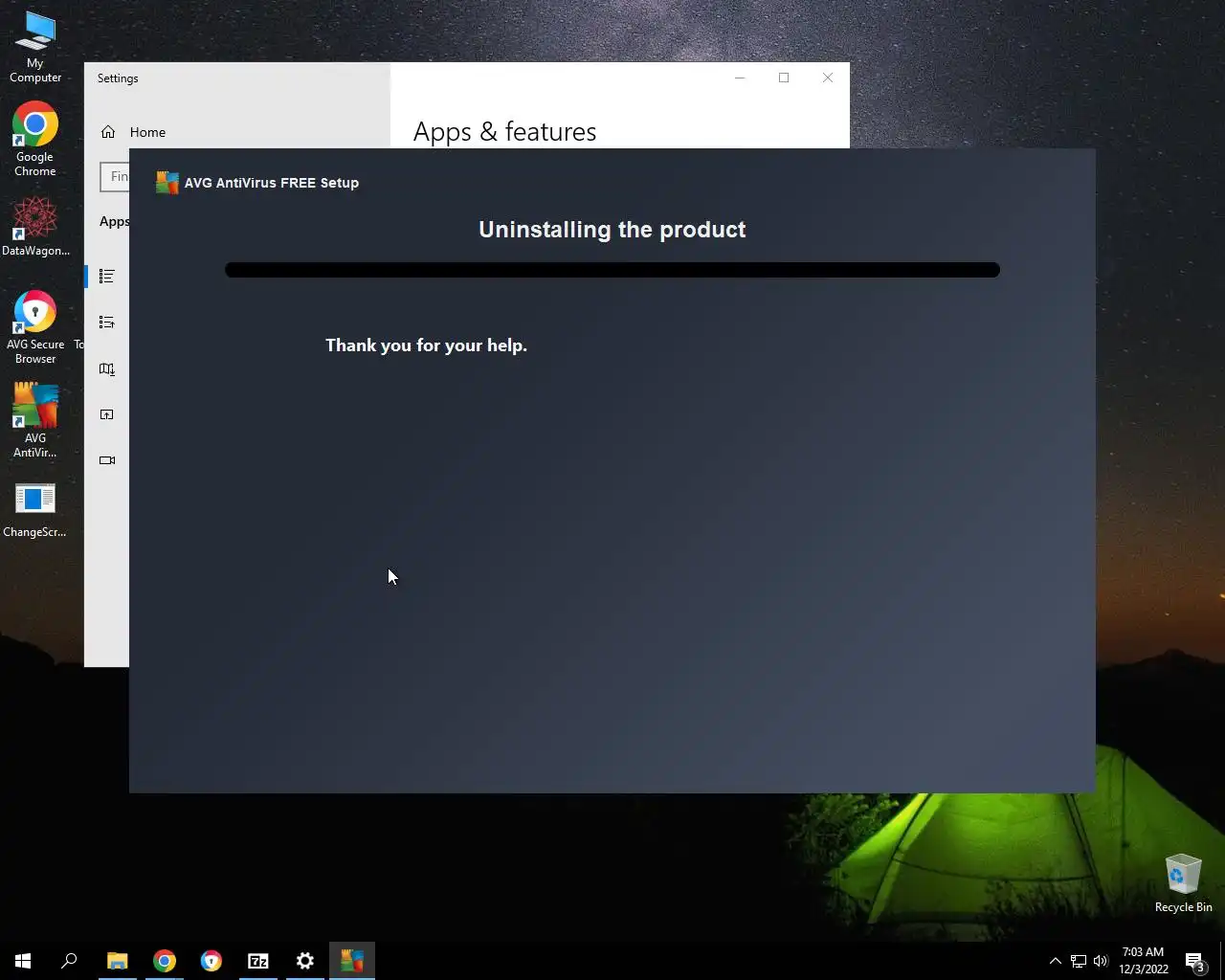Click 'Uninstalling the product' heading

tap(612, 230)
